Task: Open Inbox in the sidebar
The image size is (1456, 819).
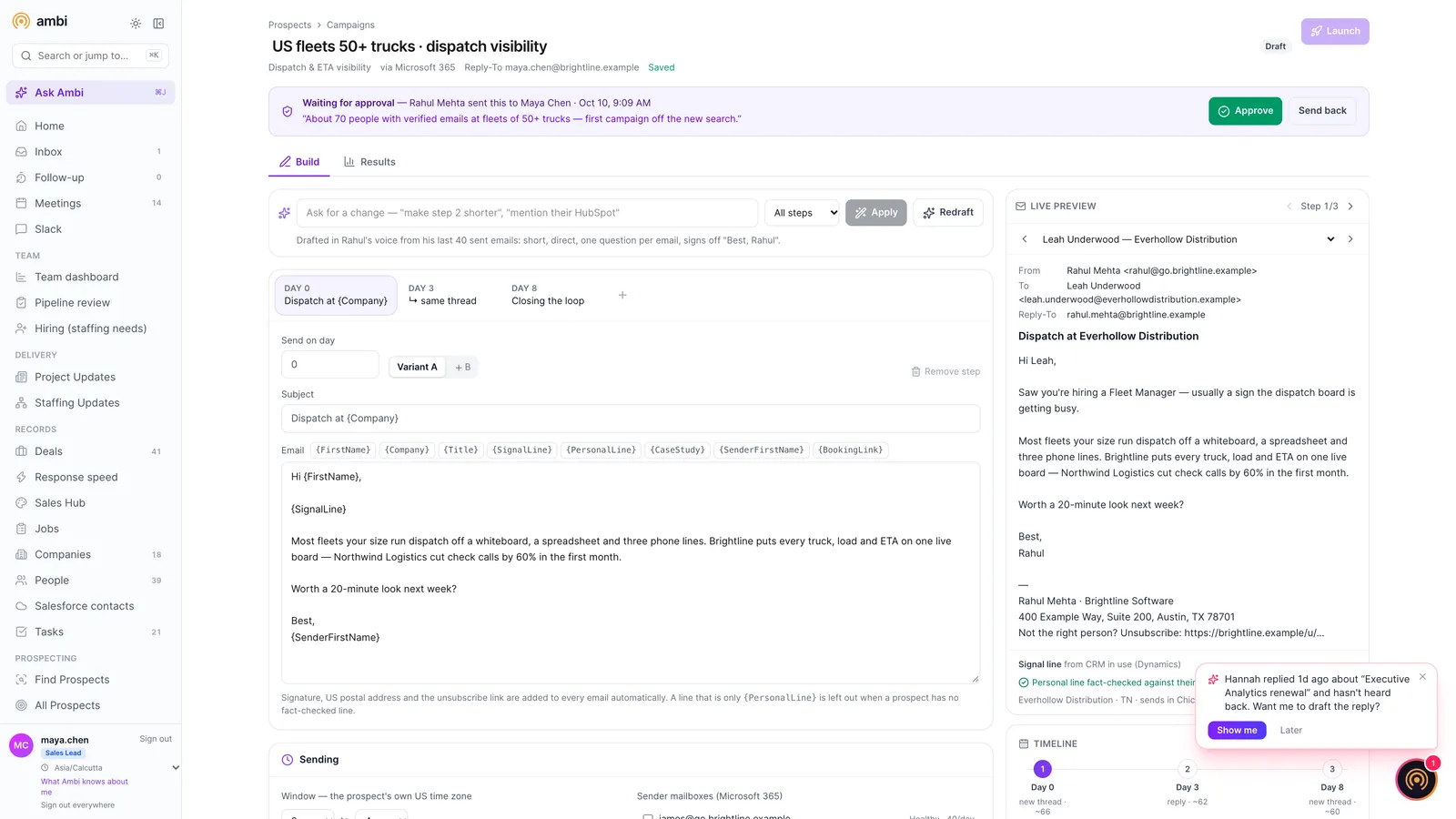Action: pos(90,152)
